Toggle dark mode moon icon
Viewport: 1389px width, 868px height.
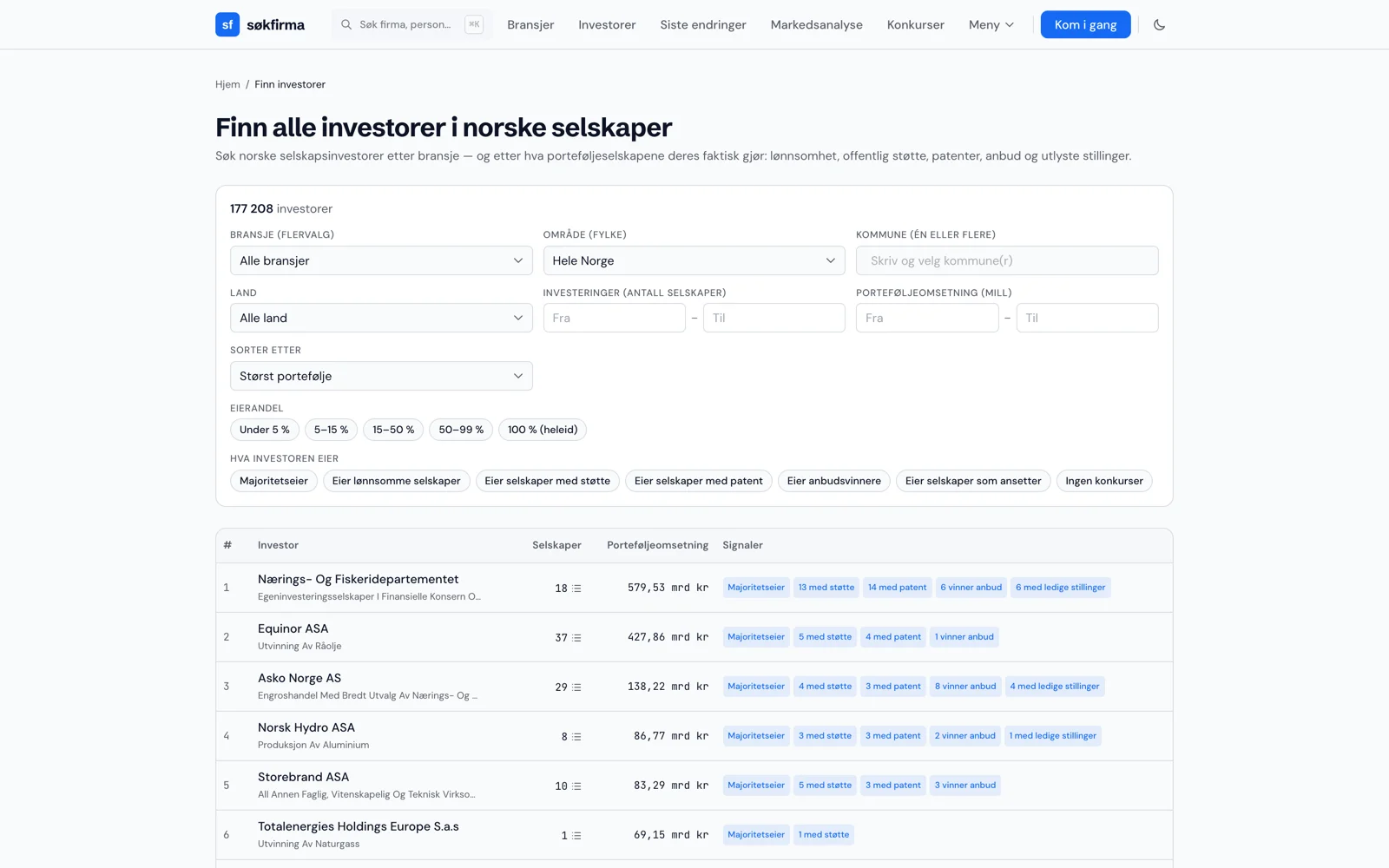[1159, 24]
